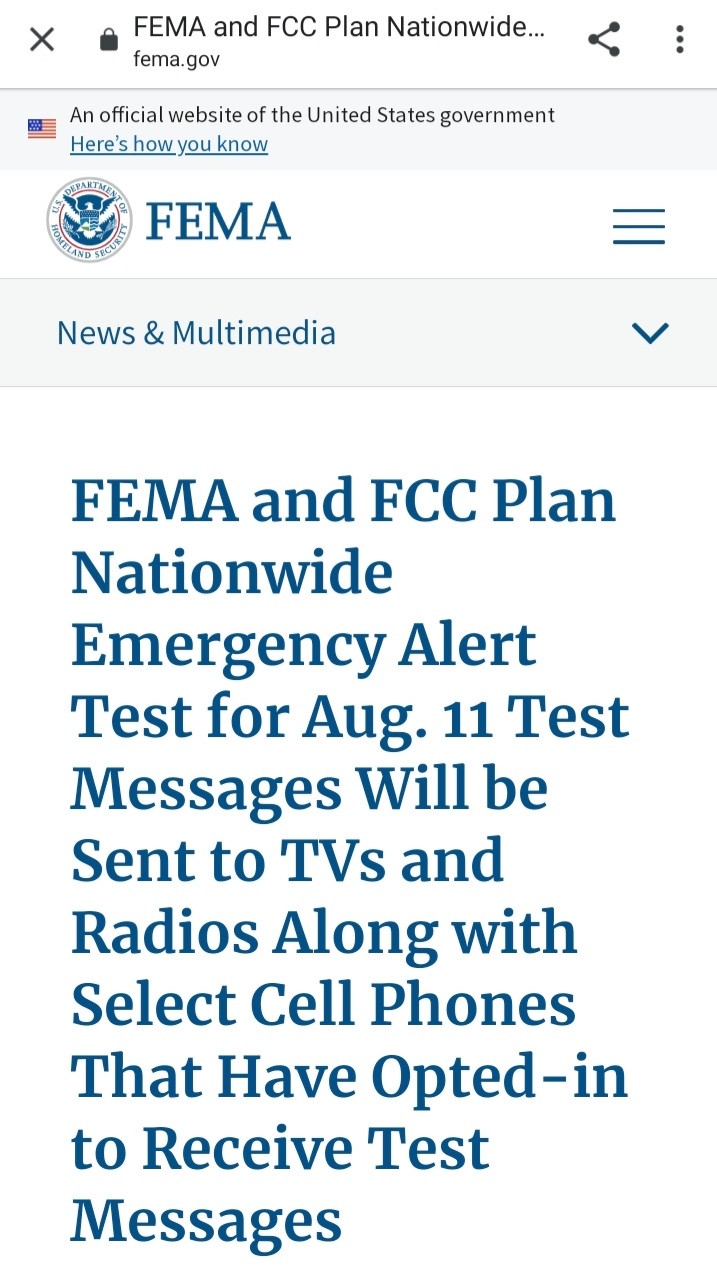The height and width of the screenshot is (1273, 717).
Task: Close the browser tab with the X icon
Action: tap(41, 40)
